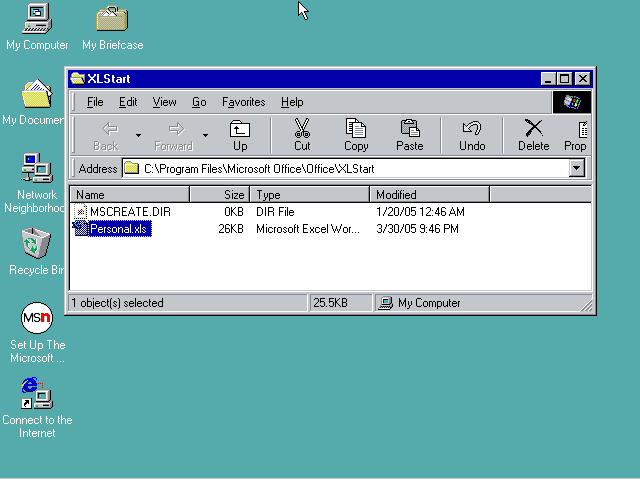Undo the last action
Viewport: 640px width, 480px height.
click(x=472, y=136)
